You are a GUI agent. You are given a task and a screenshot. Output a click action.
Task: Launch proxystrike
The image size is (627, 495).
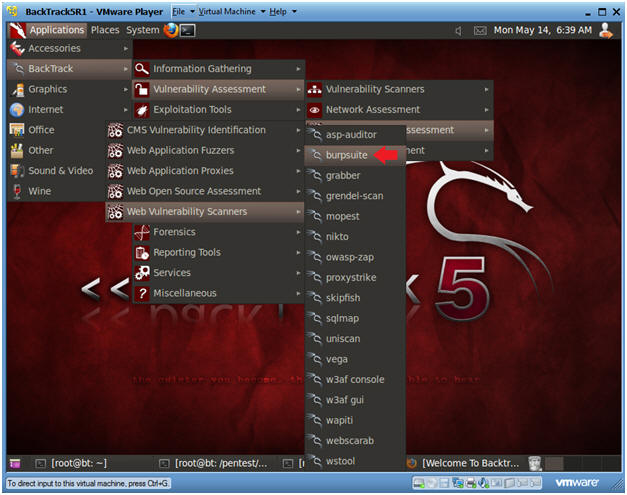click(355, 277)
